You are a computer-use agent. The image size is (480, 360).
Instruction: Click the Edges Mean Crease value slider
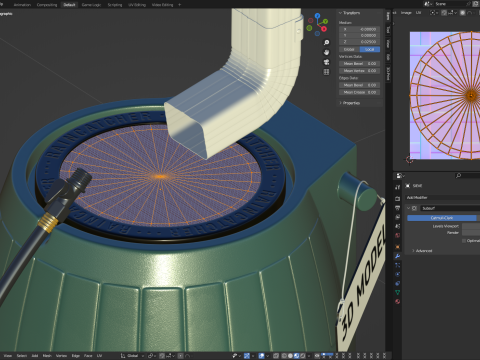360,92
